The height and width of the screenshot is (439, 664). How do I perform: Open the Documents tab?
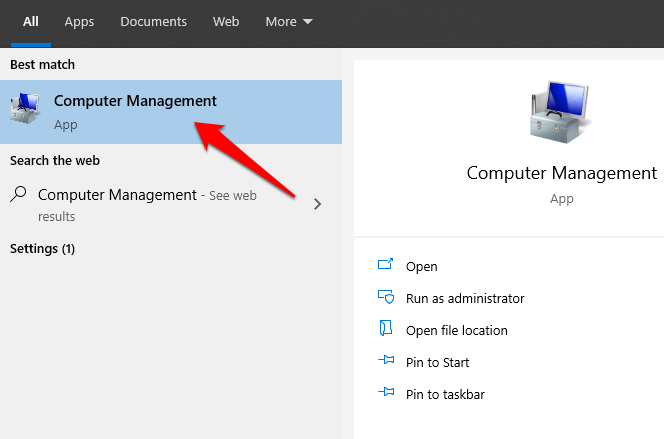point(153,22)
